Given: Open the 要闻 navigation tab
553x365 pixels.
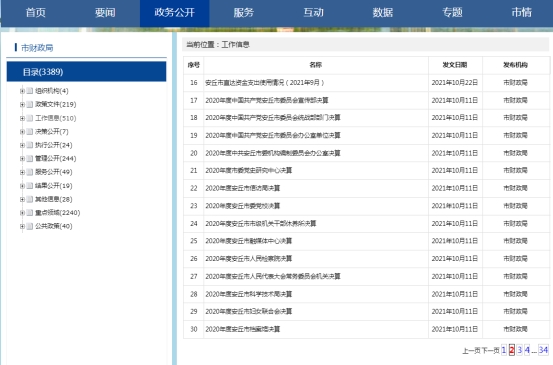Looking at the screenshot, I should coord(105,13).
